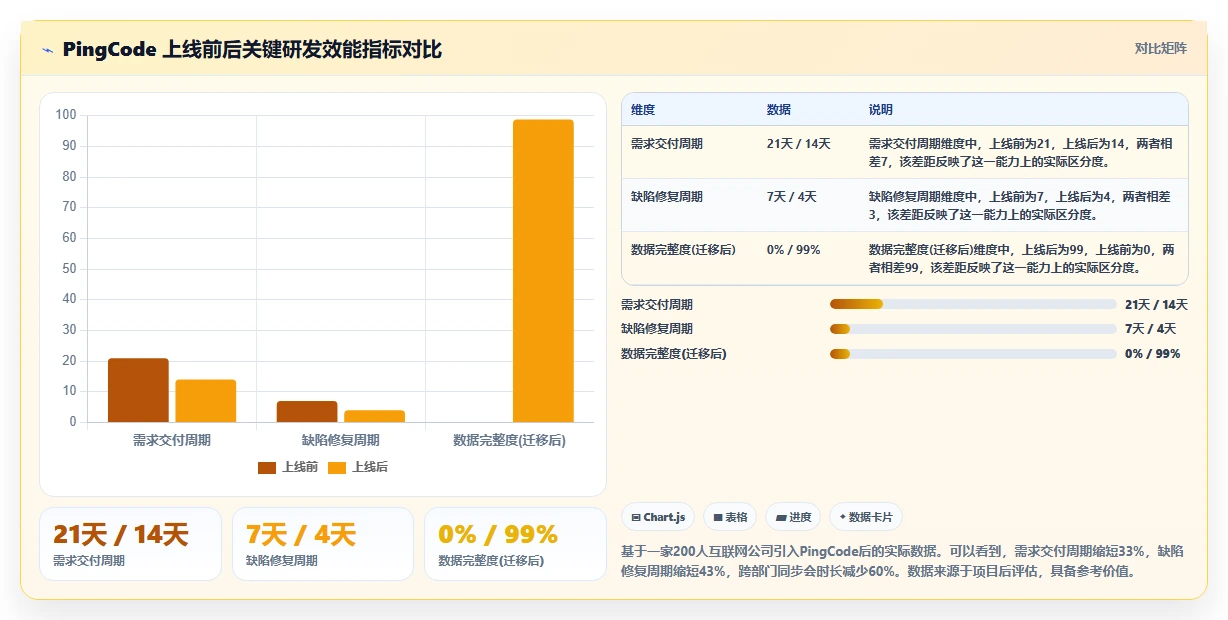Click the 表格 tag
Screen dimensions: 1228x620
click(x=730, y=517)
